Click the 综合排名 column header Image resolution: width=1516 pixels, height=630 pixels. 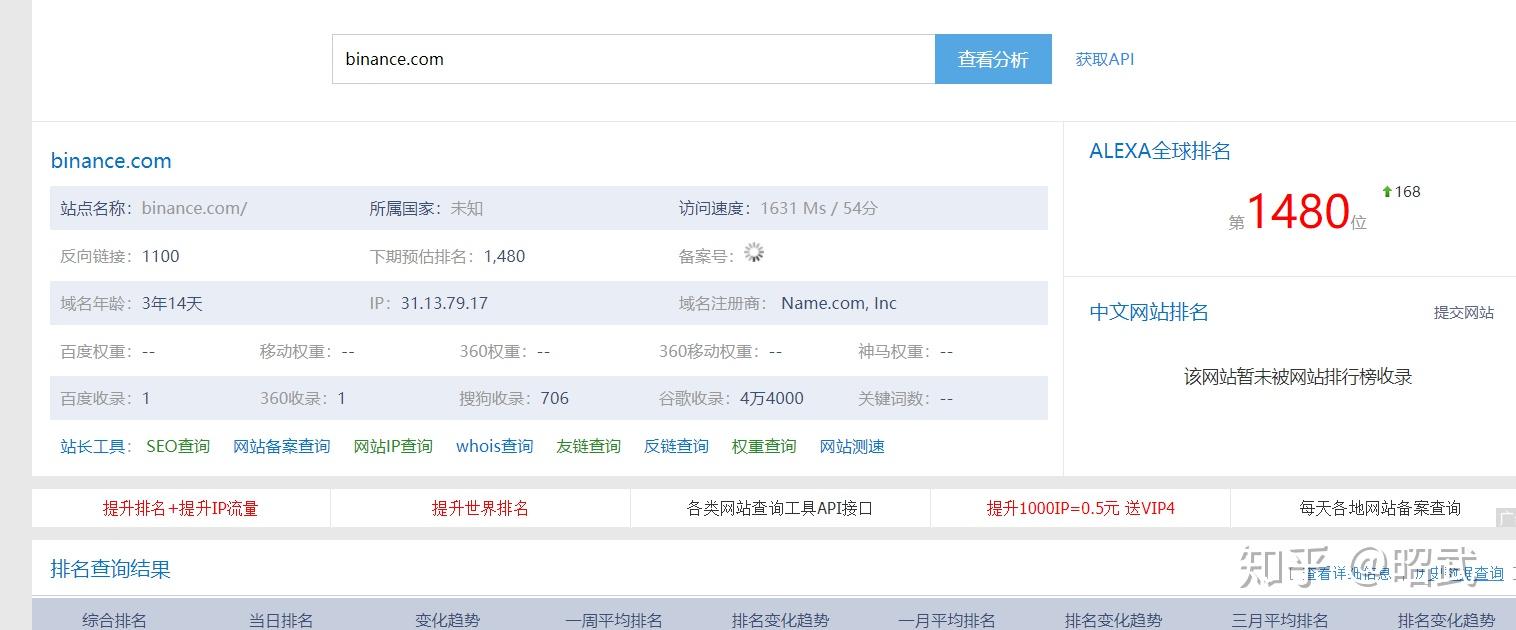114,620
